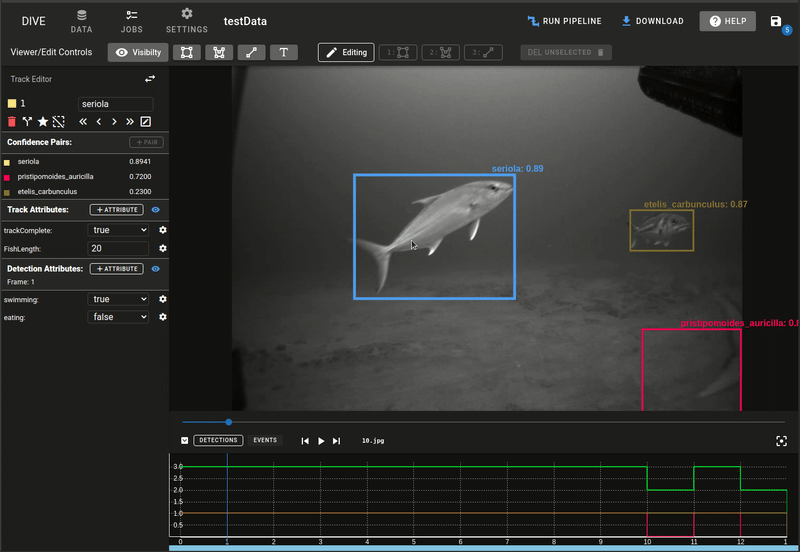This screenshot has height=552, width=800.
Task: Switch to the Events timeline tab
Action: point(265,440)
